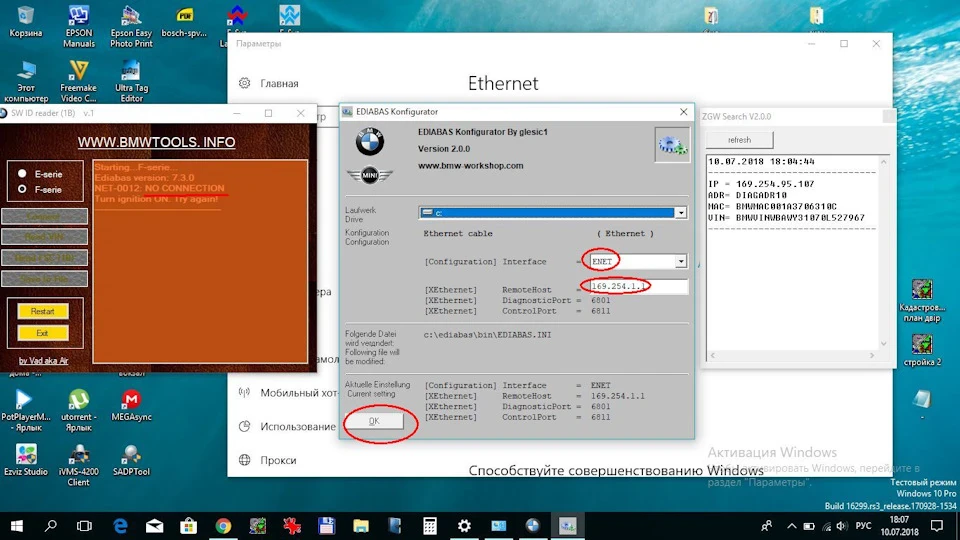Click the www.bmw-workshop.com text
This screenshot has width=960, height=540.
pyautogui.click(x=470, y=165)
